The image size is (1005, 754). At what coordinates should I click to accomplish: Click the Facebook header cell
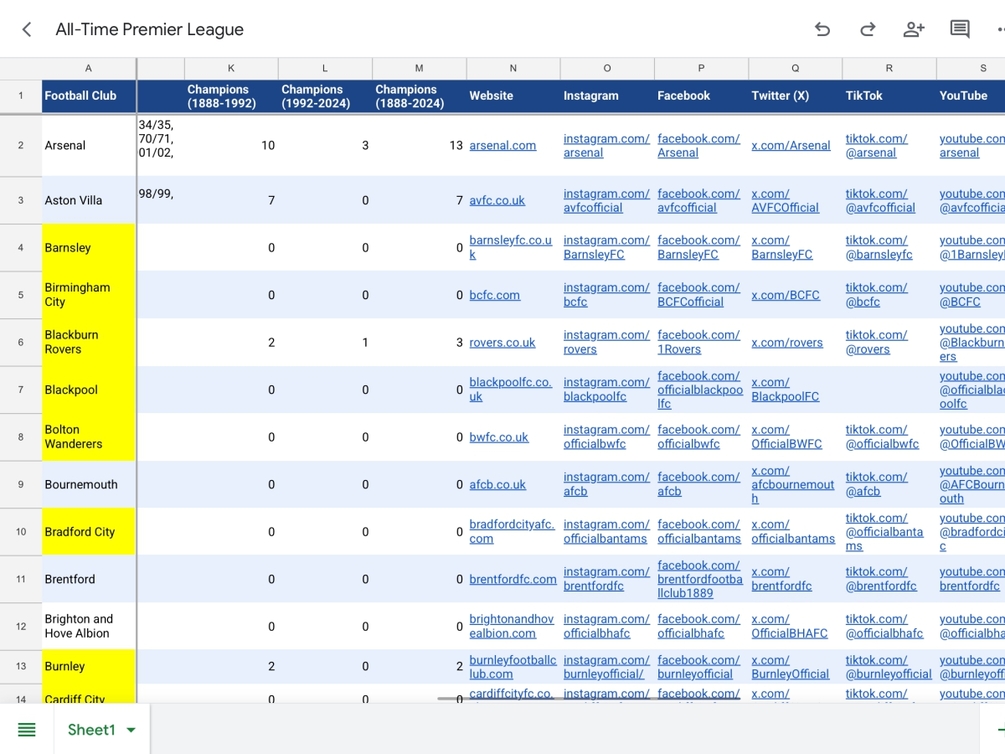(701, 96)
